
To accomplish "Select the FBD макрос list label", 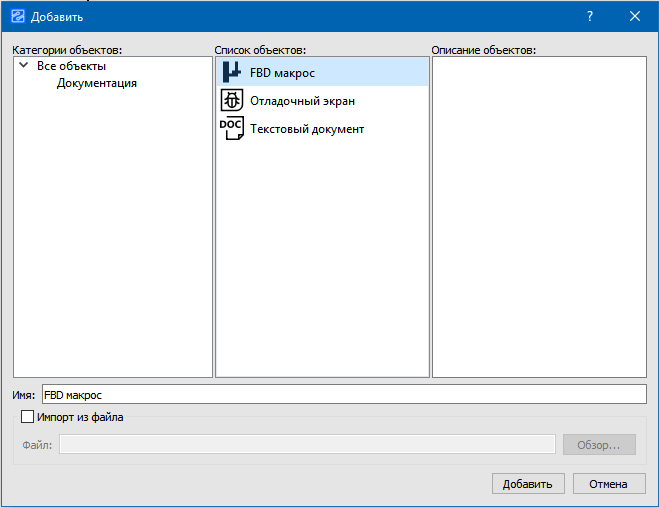I will tap(282, 73).
